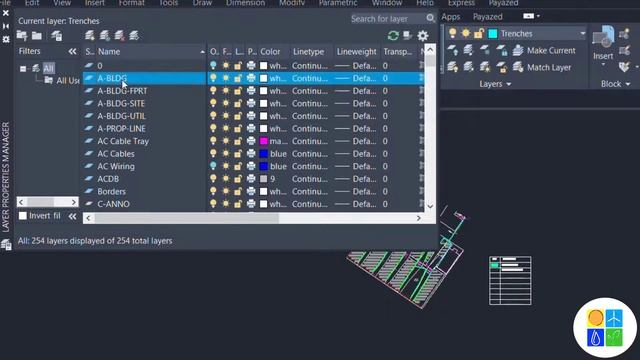
Task: Open the Draw menu
Action: [202, 3]
